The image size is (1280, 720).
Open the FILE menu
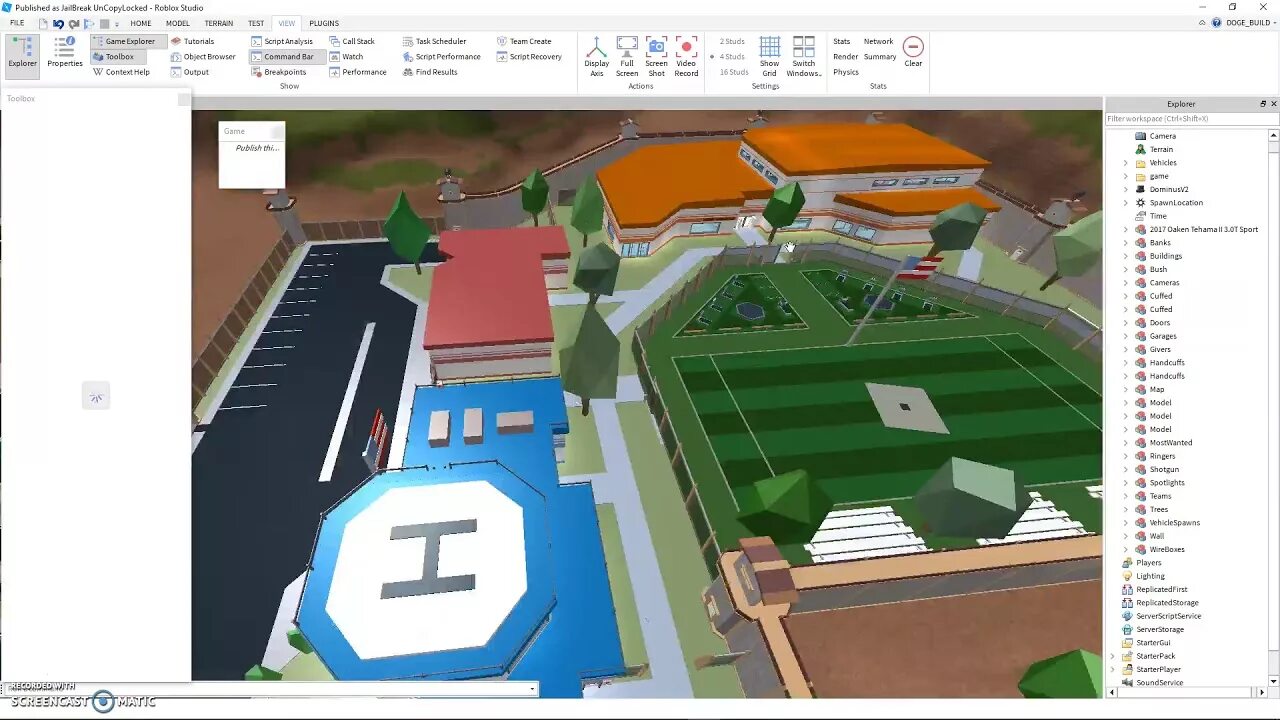coord(17,23)
